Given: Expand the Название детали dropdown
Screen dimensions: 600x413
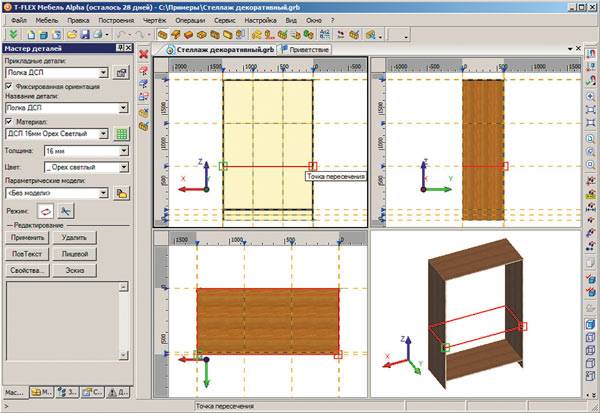Looking at the screenshot, I should pos(123,108).
